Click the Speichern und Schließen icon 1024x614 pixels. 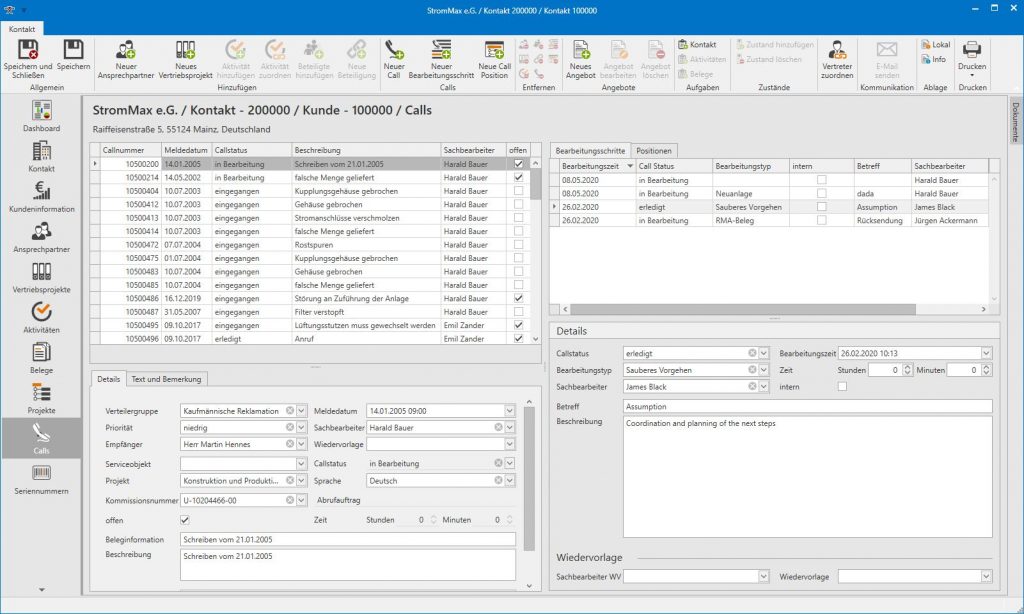tap(29, 51)
